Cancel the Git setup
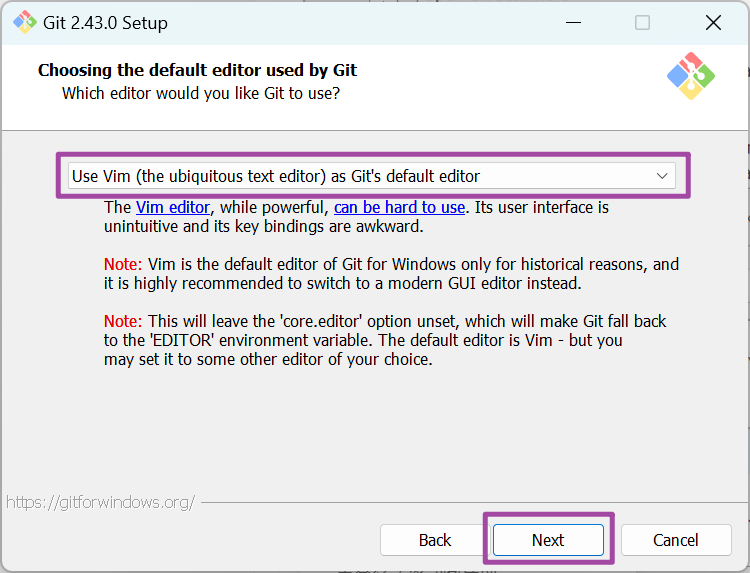 675,540
